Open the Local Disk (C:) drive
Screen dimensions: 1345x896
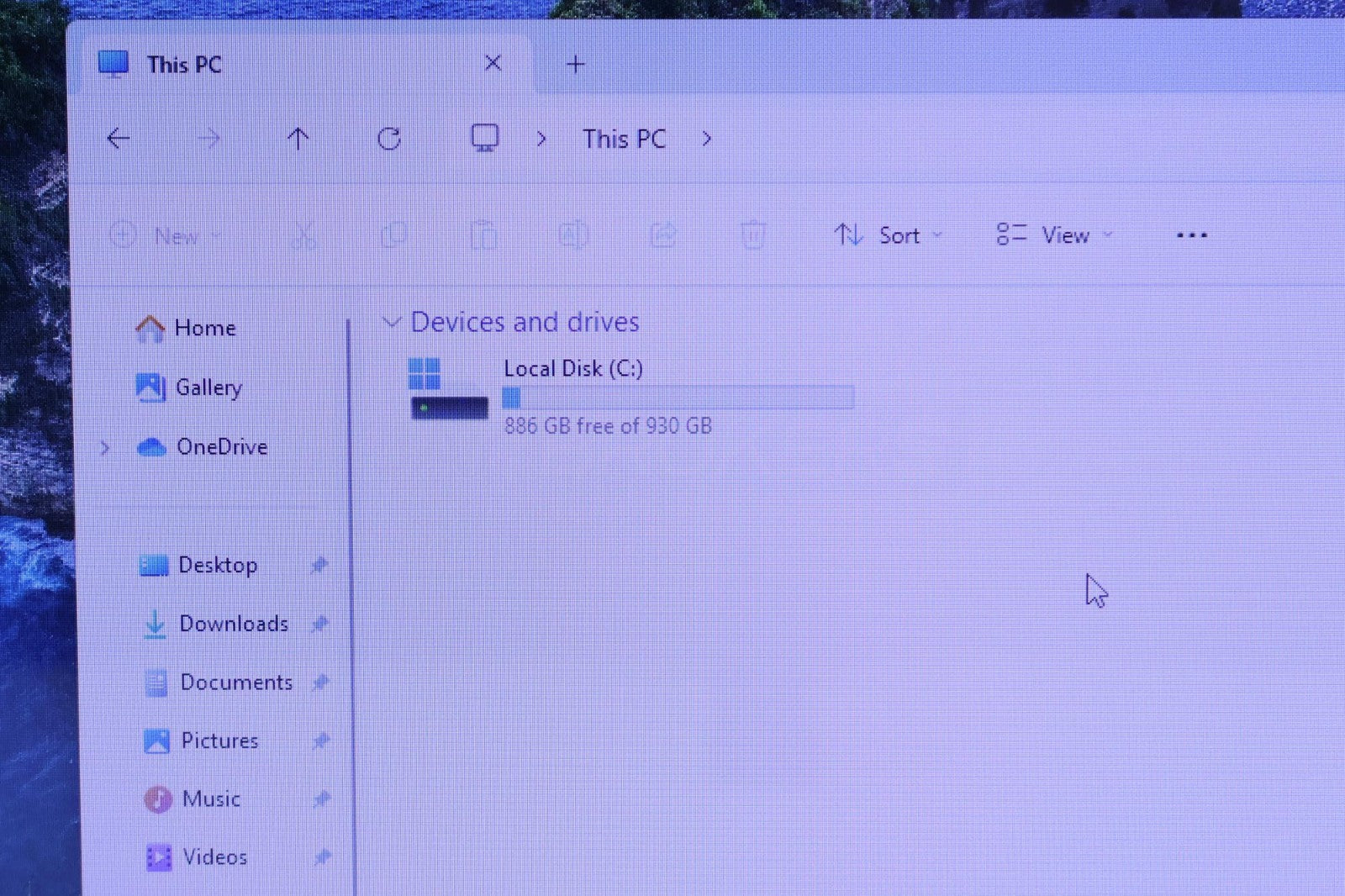click(572, 369)
